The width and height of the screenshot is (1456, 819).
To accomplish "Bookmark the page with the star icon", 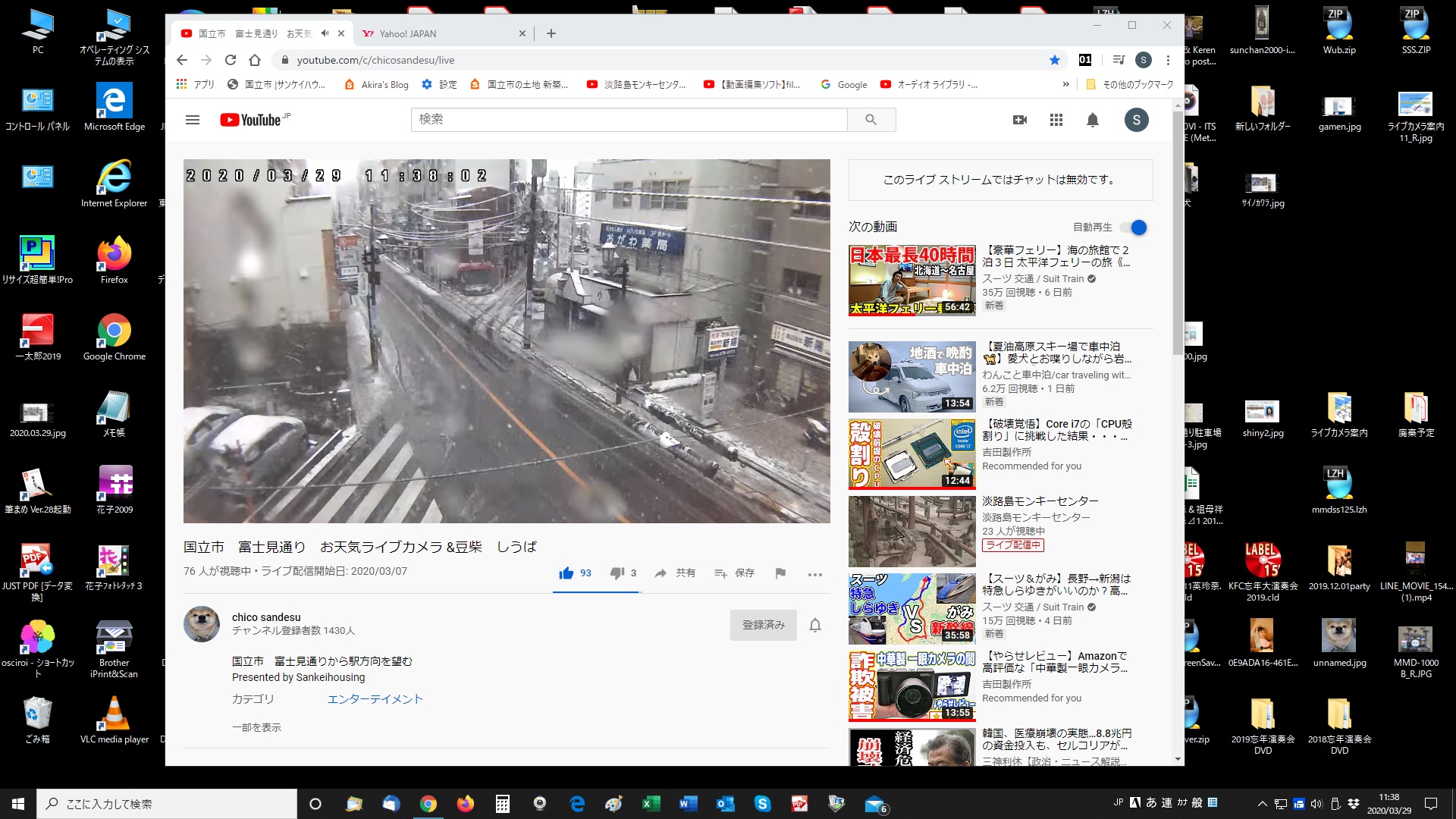I will (1055, 60).
